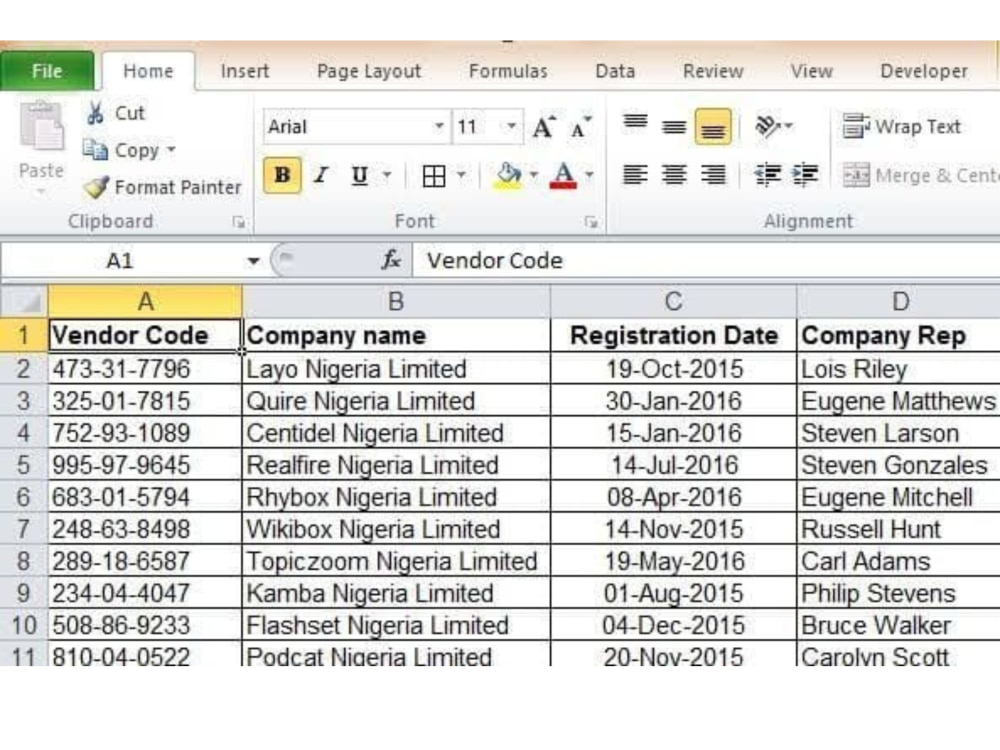Select the Registration Date header cell
Image resolution: width=1000 pixels, height=750 pixels.
[673, 335]
